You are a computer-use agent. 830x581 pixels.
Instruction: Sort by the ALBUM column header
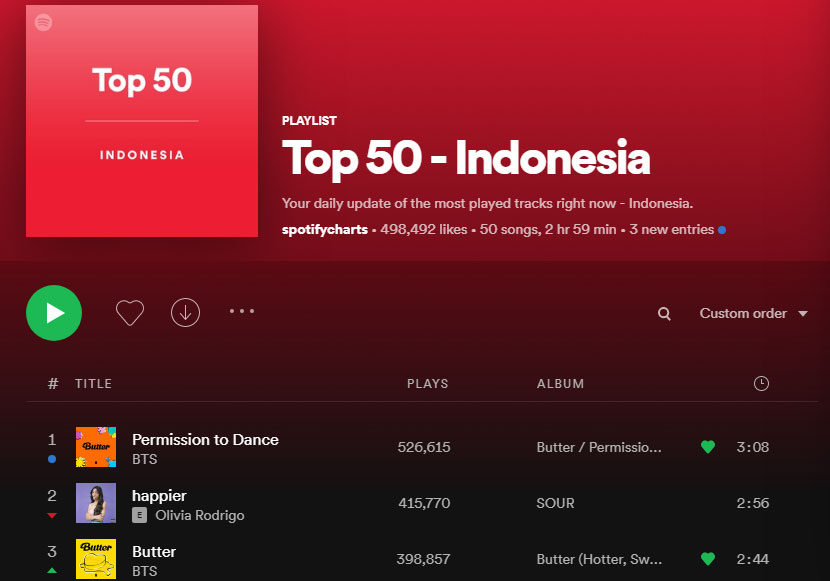561,384
